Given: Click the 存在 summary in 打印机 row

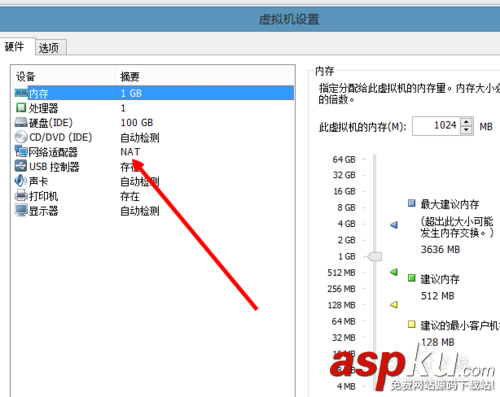Looking at the screenshot, I should (130, 196).
